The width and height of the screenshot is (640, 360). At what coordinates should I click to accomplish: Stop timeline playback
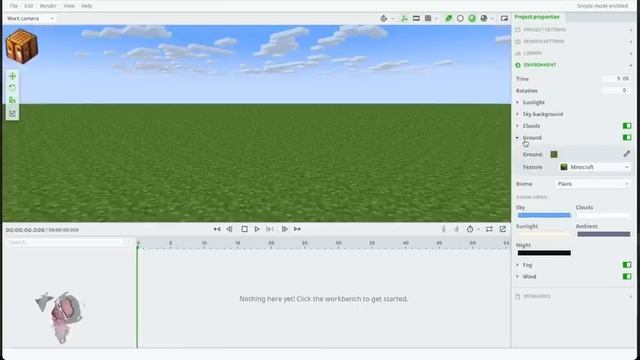tap(244, 229)
